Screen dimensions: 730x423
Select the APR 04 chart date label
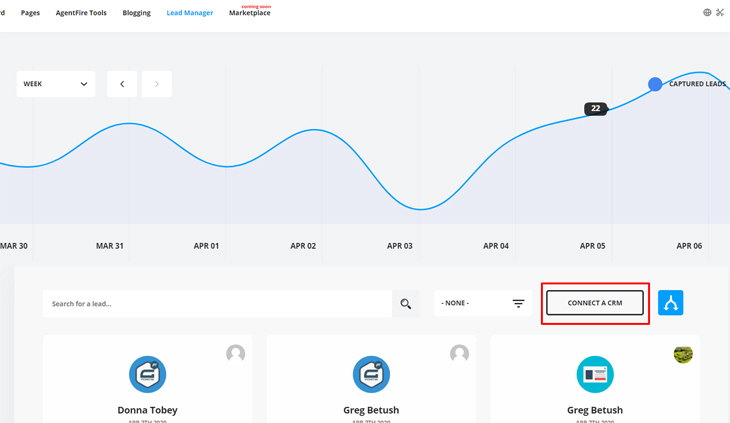(496, 246)
